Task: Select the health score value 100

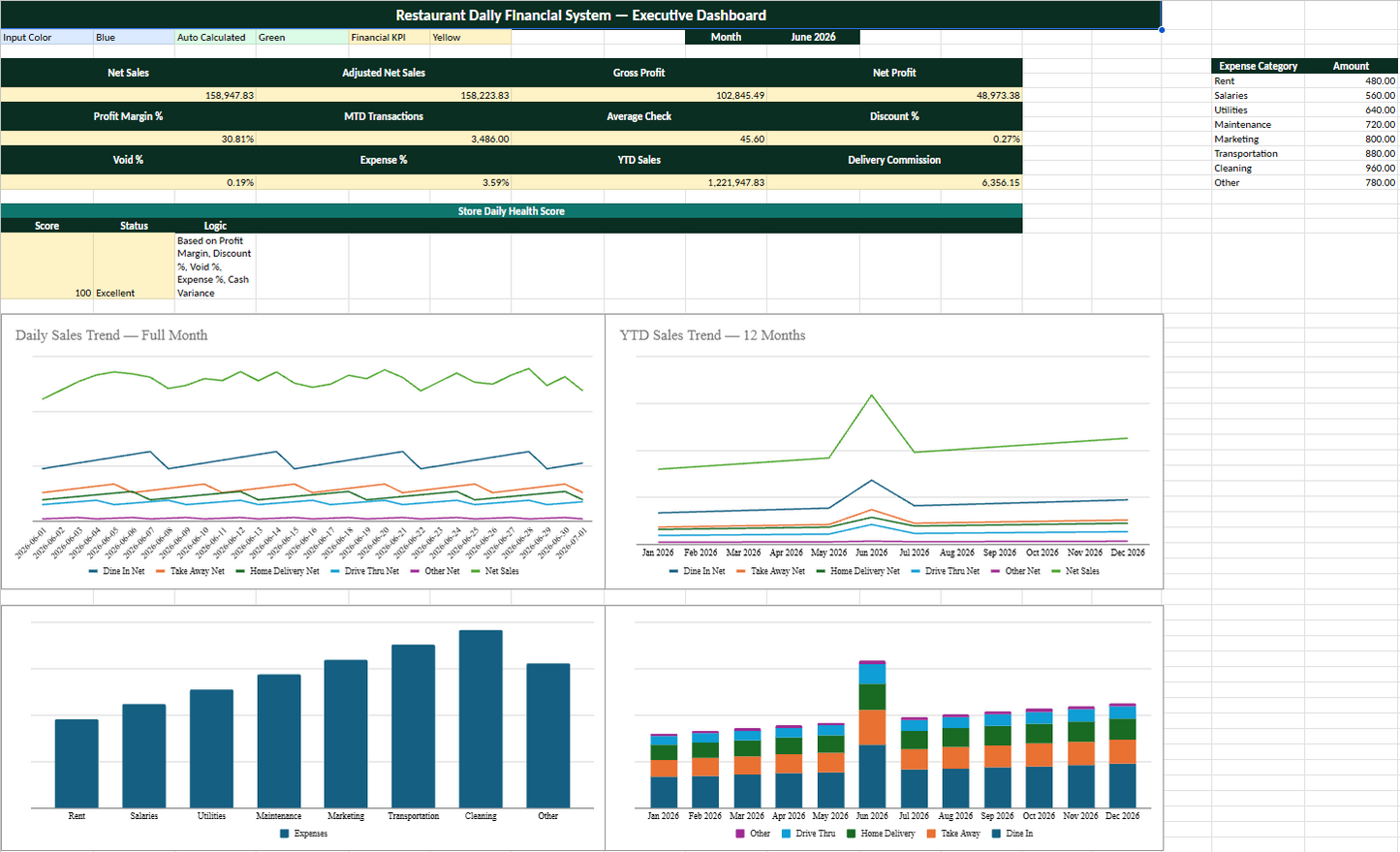Action: point(47,266)
